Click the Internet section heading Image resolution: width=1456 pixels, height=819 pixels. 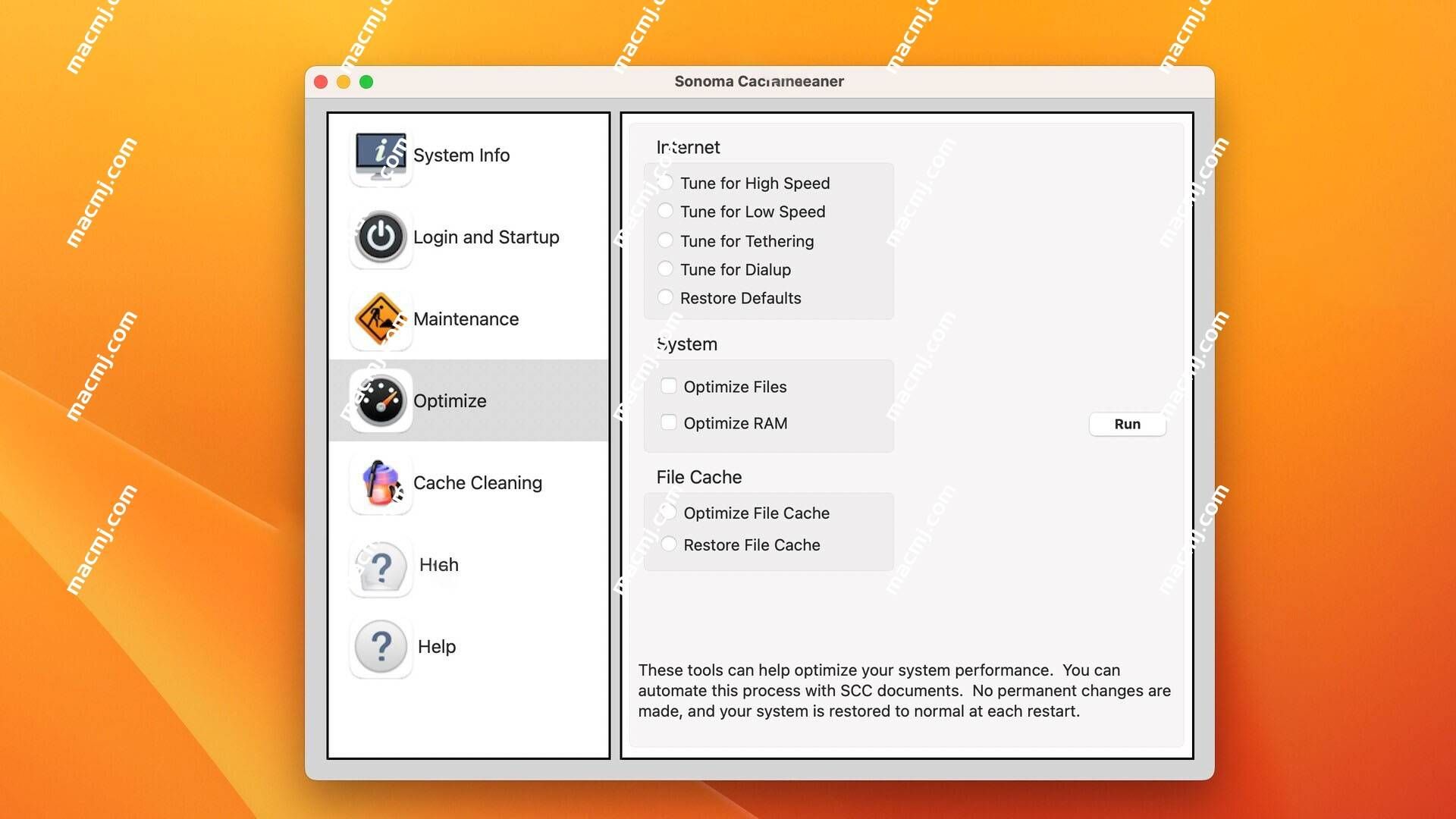(x=688, y=147)
